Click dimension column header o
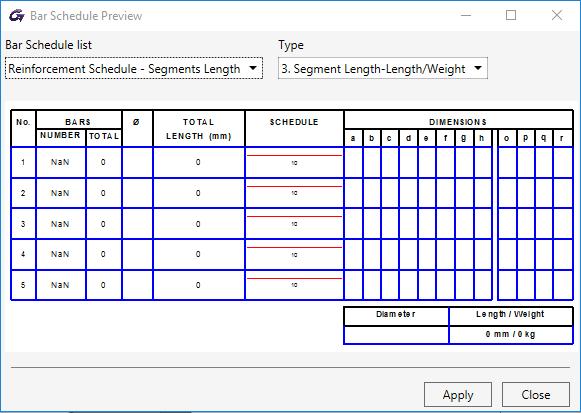Image resolution: width=581 pixels, height=413 pixels. tap(507, 138)
